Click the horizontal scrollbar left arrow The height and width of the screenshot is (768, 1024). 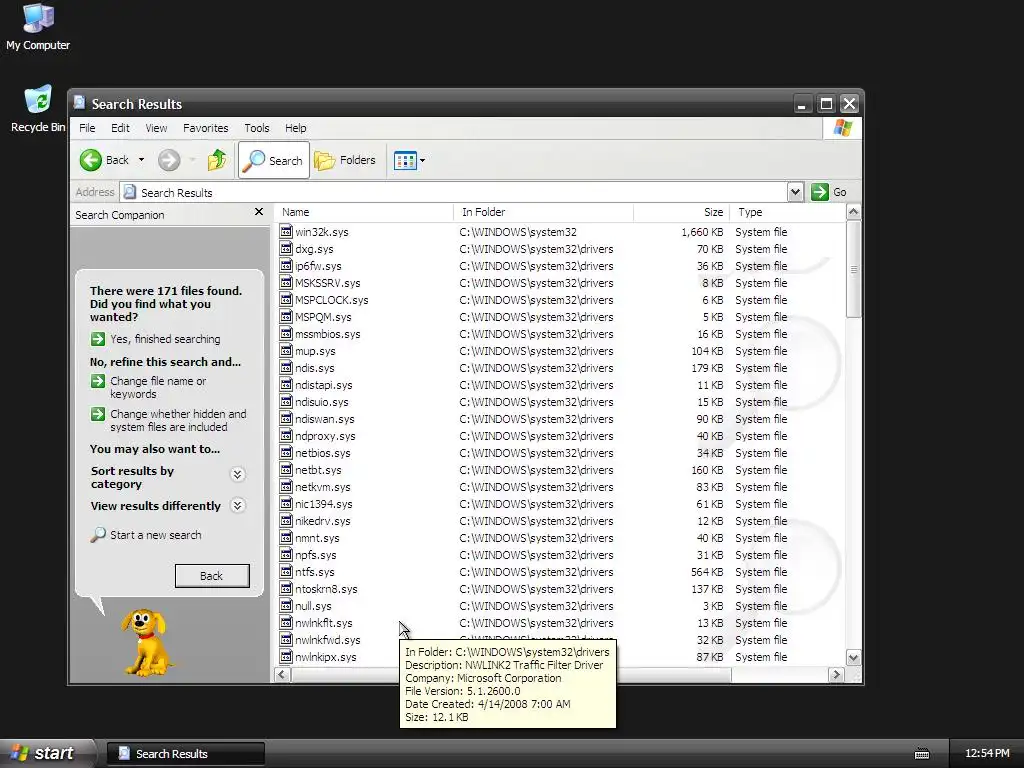[282, 675]
